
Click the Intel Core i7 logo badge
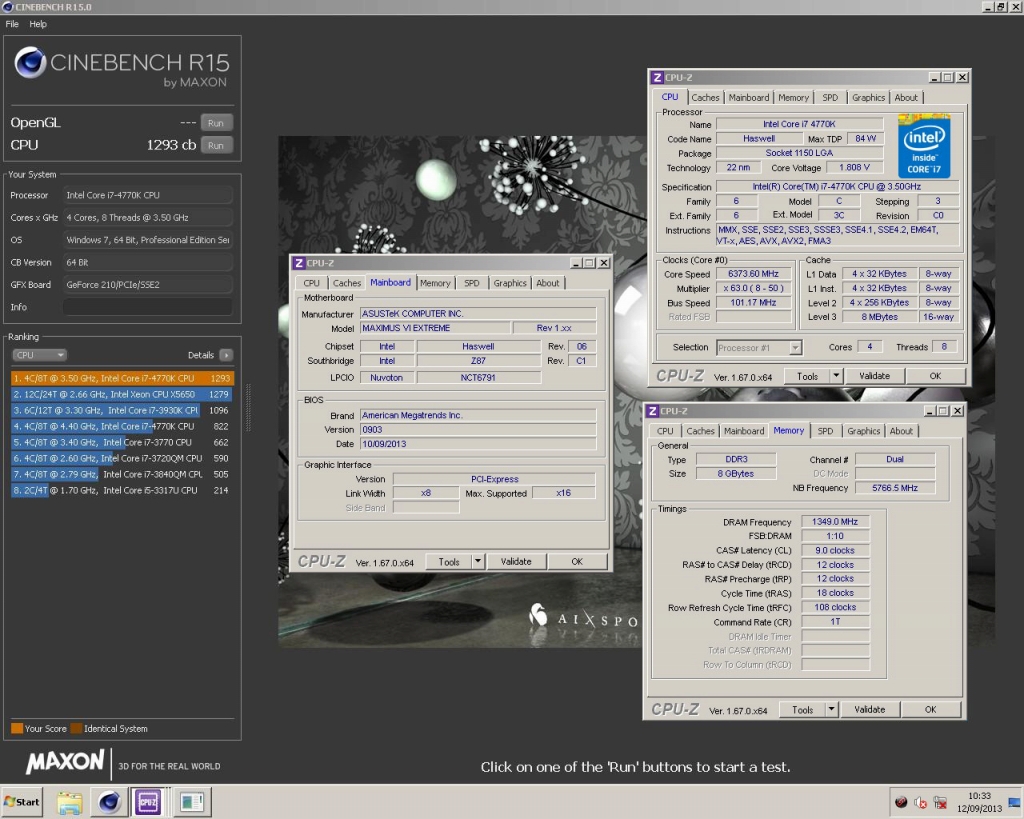tap(924, 147)
